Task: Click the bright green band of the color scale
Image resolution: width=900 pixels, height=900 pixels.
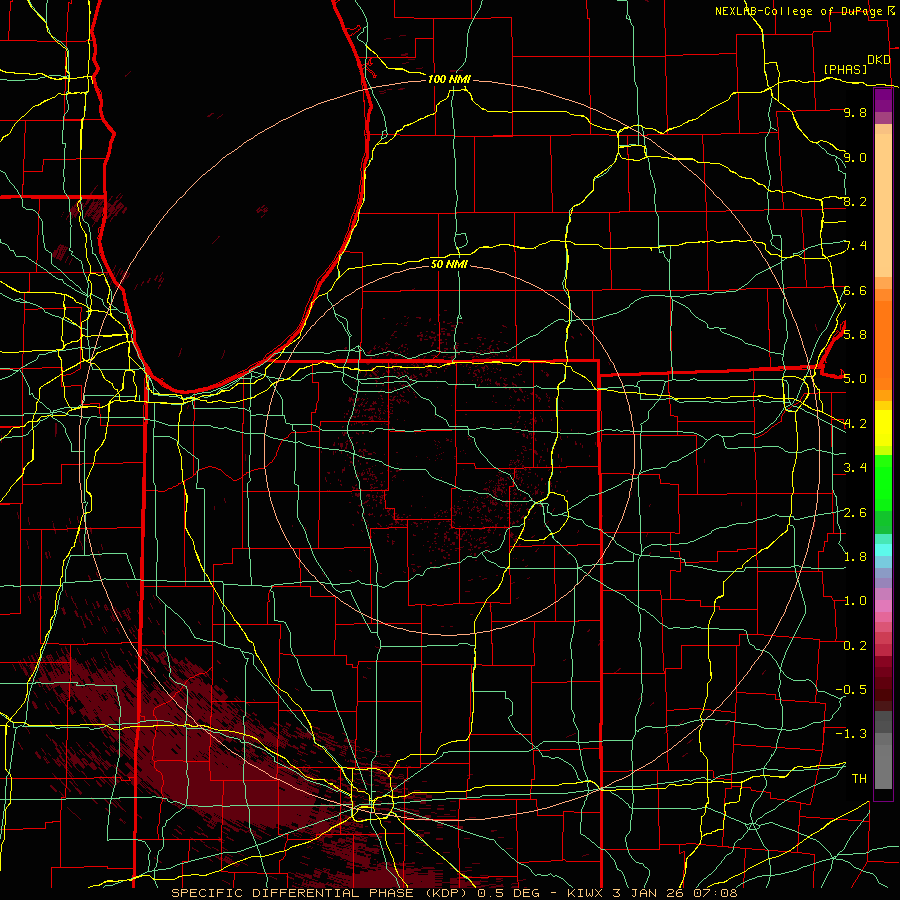Action: click(883, 482)
